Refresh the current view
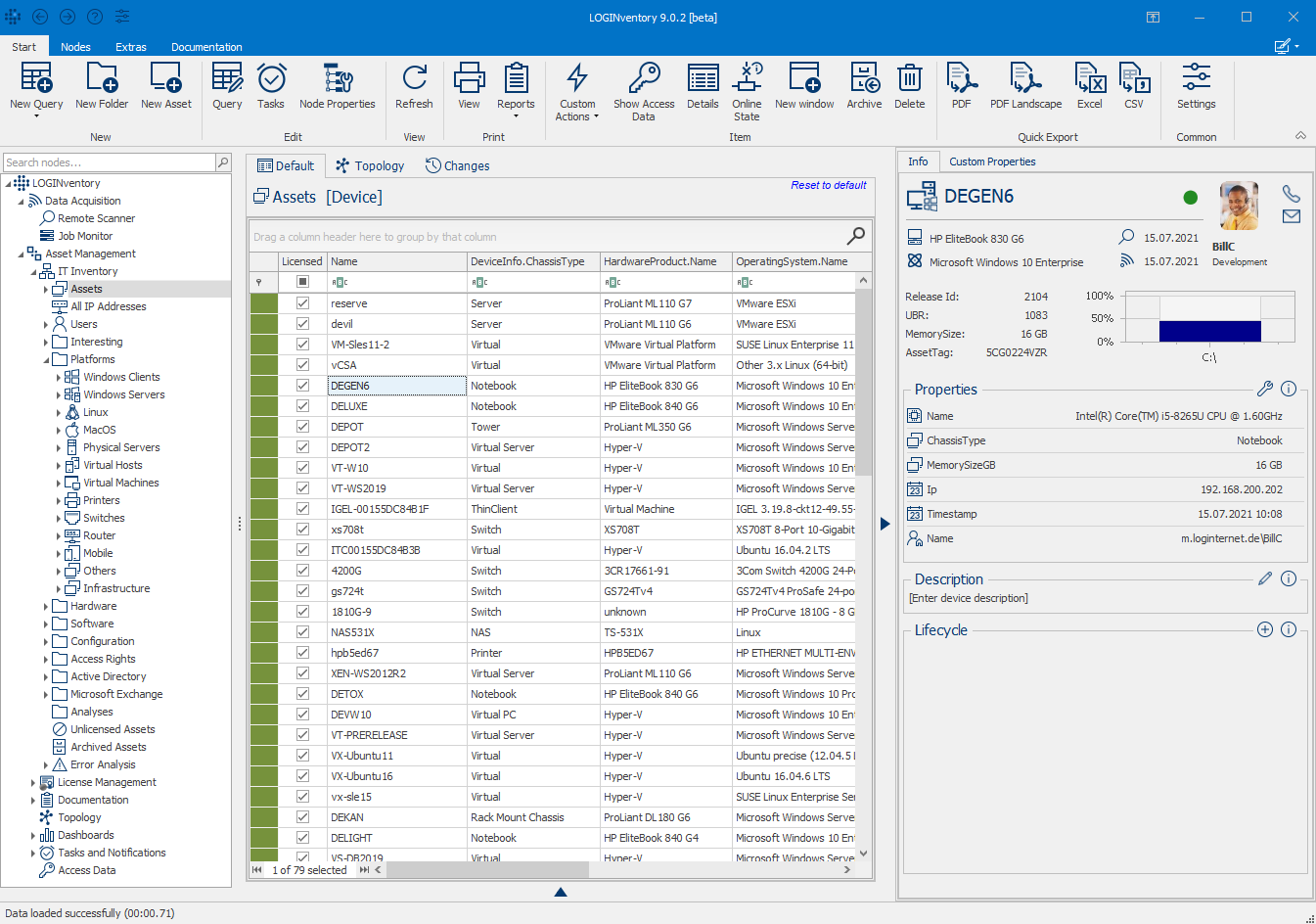This screenshot has height=924, width=1316. point(414,86)
